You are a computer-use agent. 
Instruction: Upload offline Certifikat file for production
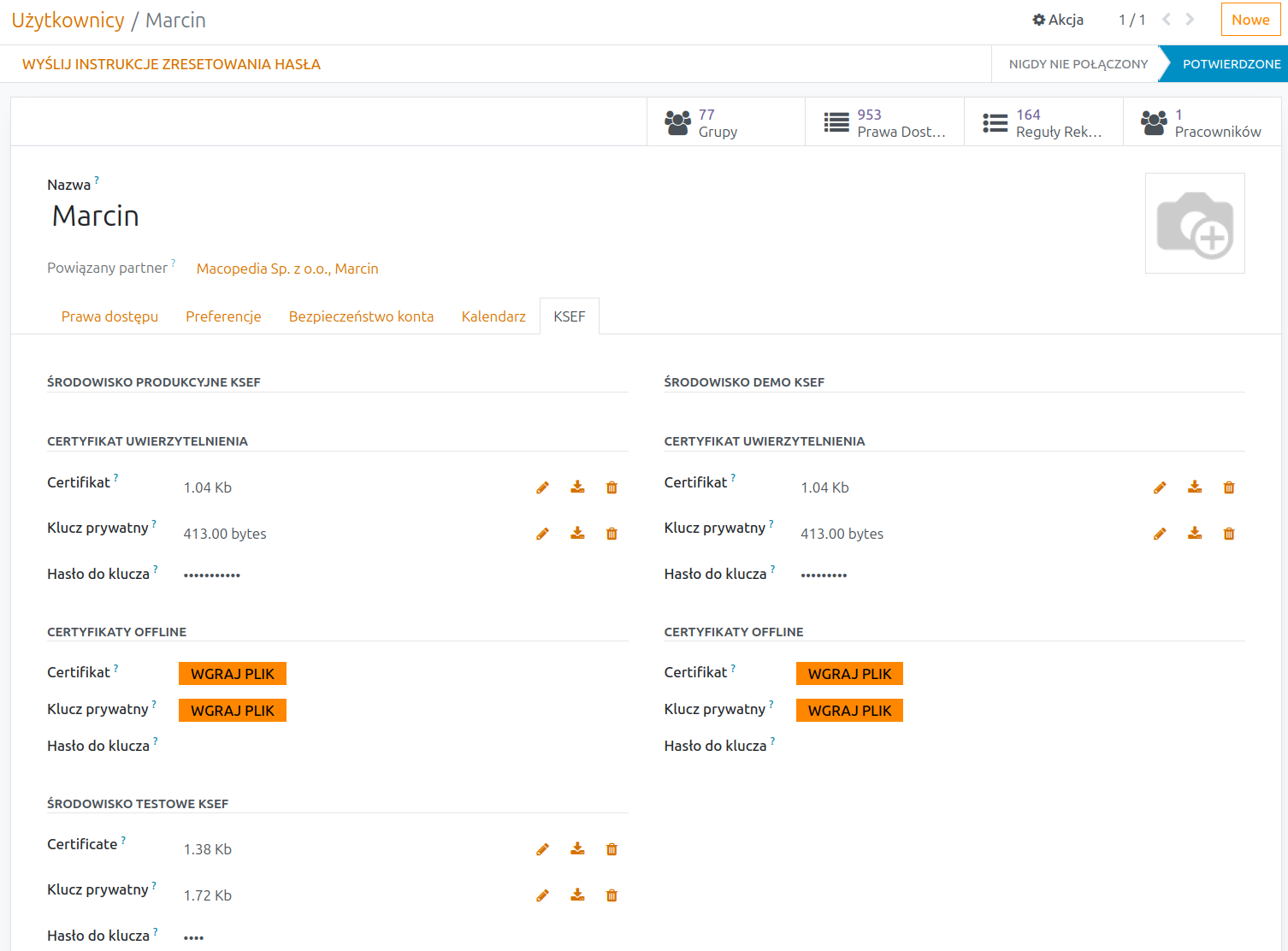tap(233, 674)
